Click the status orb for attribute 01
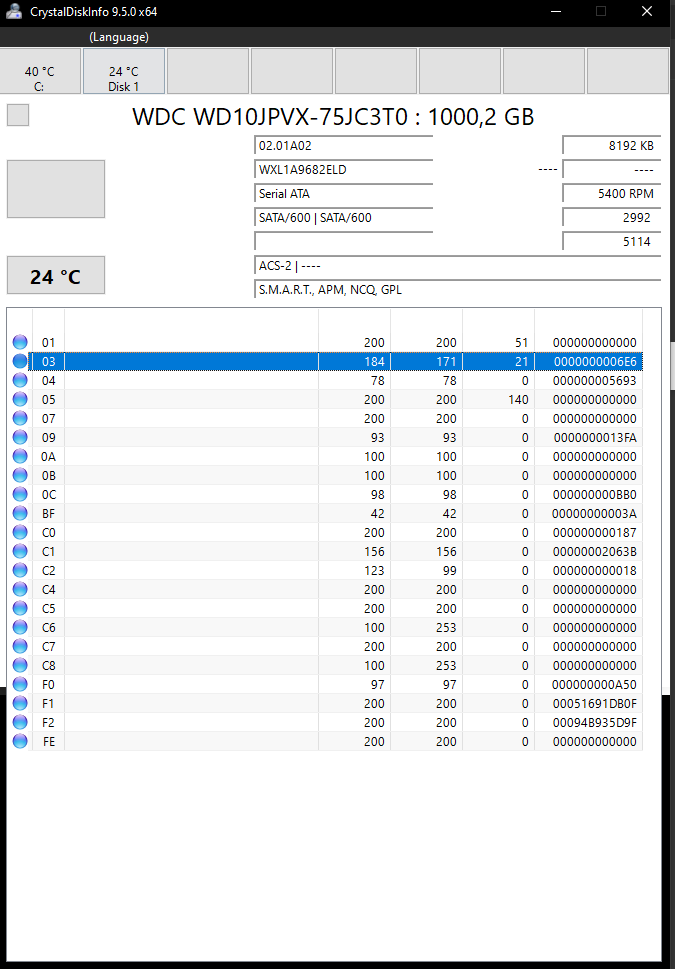 pos(20,342)
